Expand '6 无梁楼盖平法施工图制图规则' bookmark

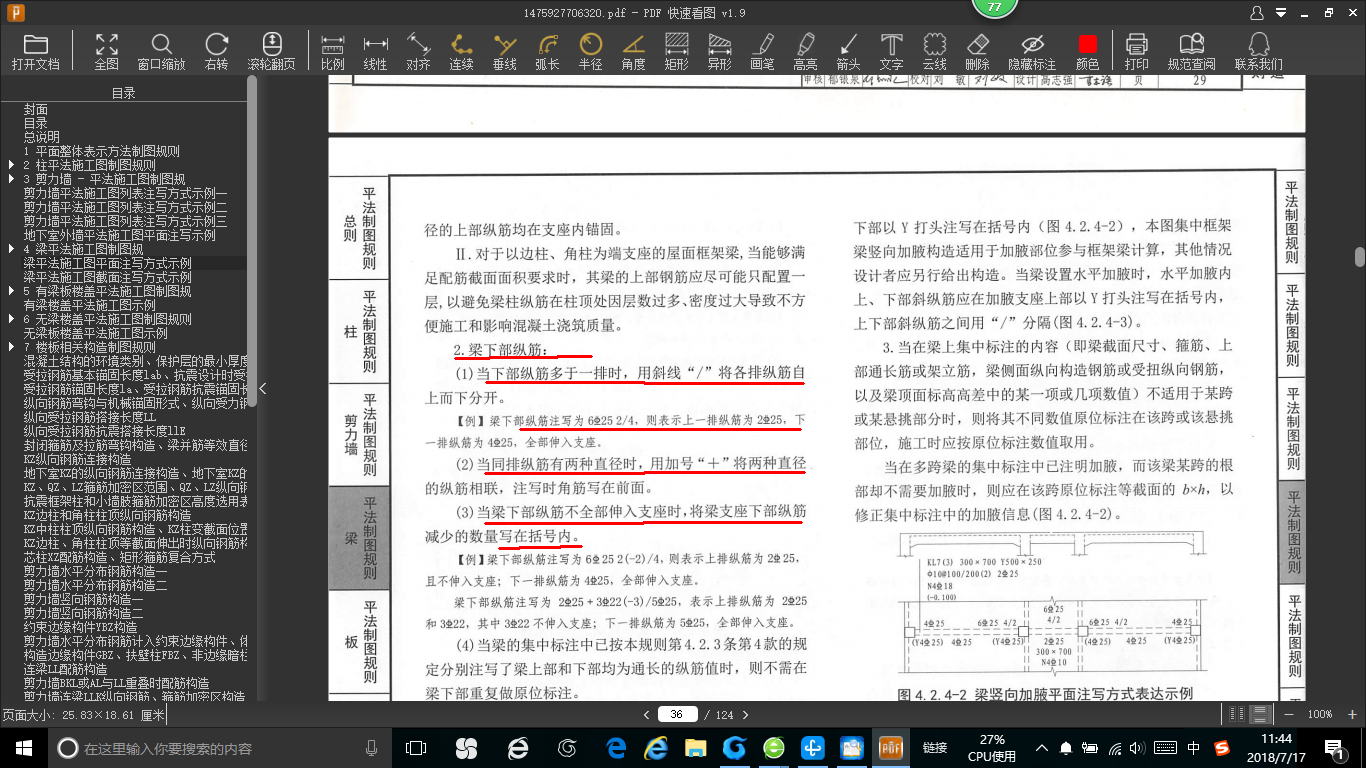[x=11, y=319]
